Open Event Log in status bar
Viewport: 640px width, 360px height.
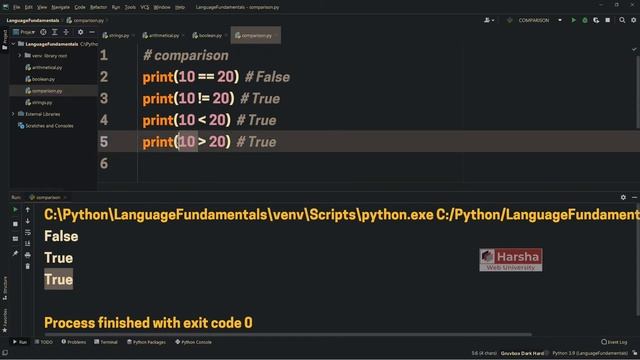tap(614, 342)
